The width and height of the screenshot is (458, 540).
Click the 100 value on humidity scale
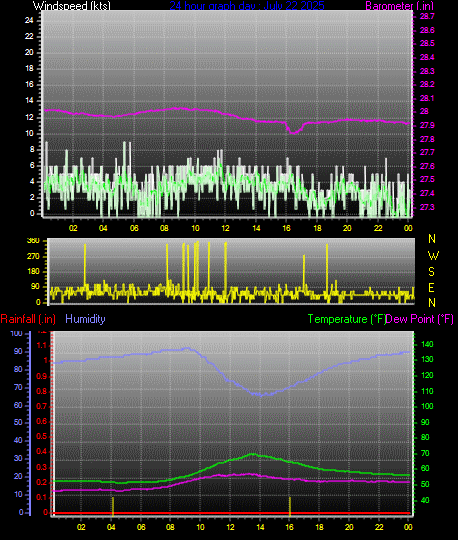point(16,333)
